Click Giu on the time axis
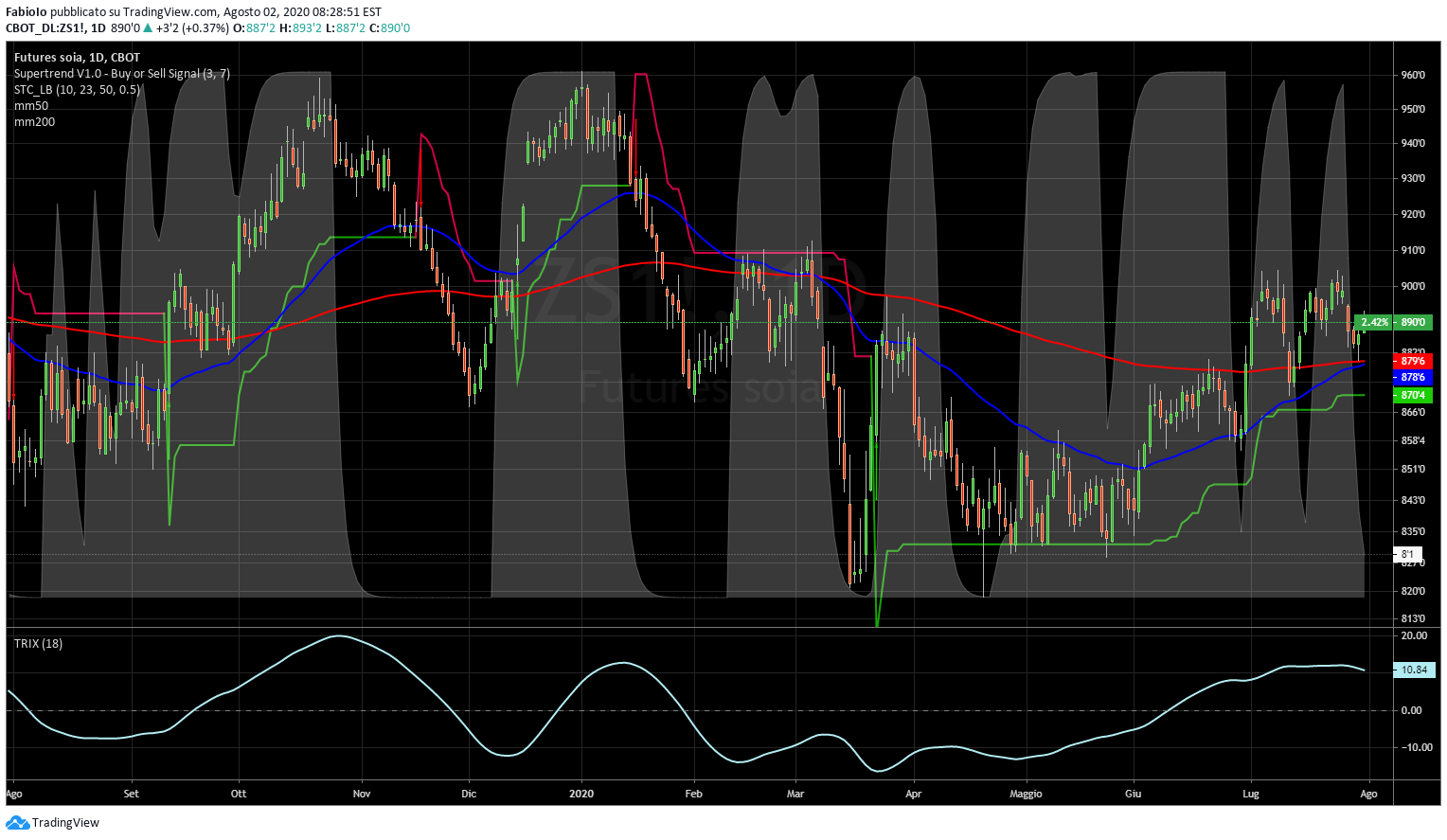 click(x=1133, y=794)
